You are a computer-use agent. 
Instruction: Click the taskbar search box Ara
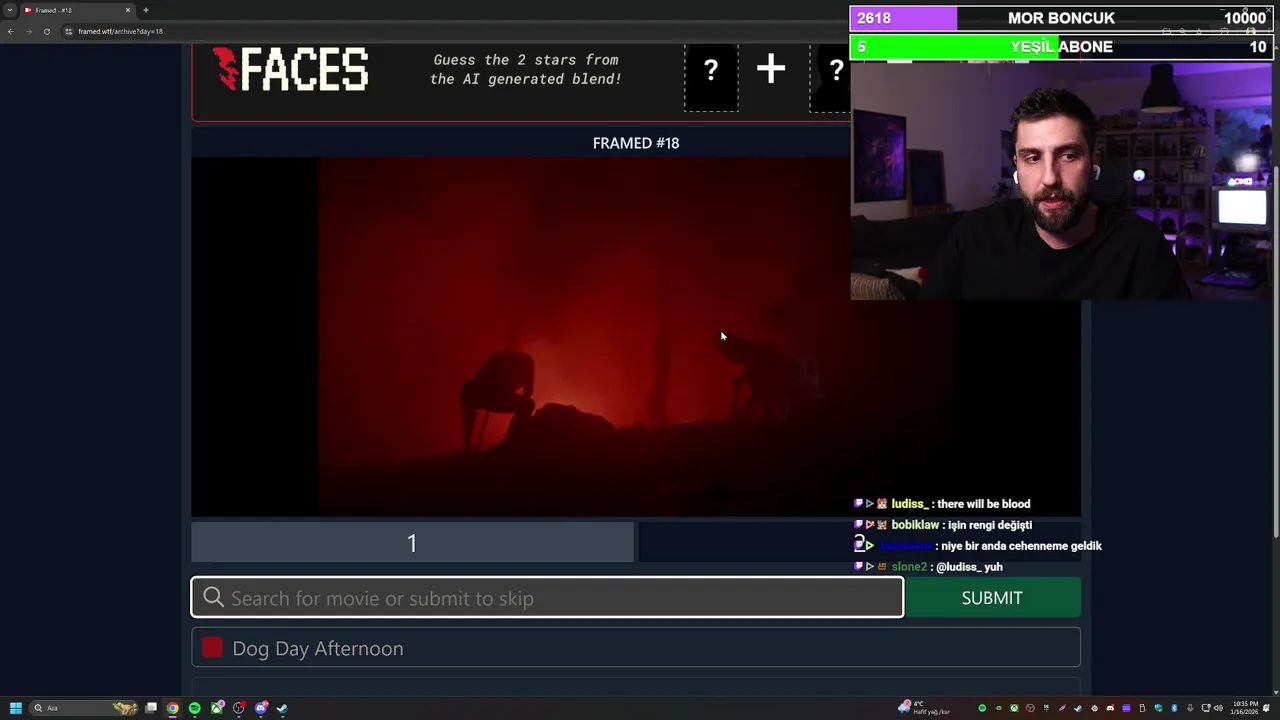(x=84, y=708)
